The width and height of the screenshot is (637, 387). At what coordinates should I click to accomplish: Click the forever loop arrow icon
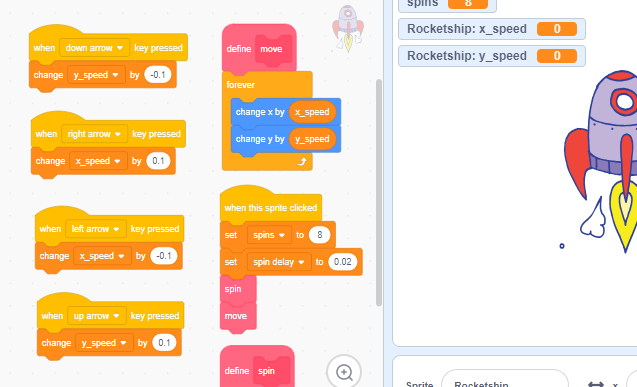pyautogui.click(x=302, y=162)
